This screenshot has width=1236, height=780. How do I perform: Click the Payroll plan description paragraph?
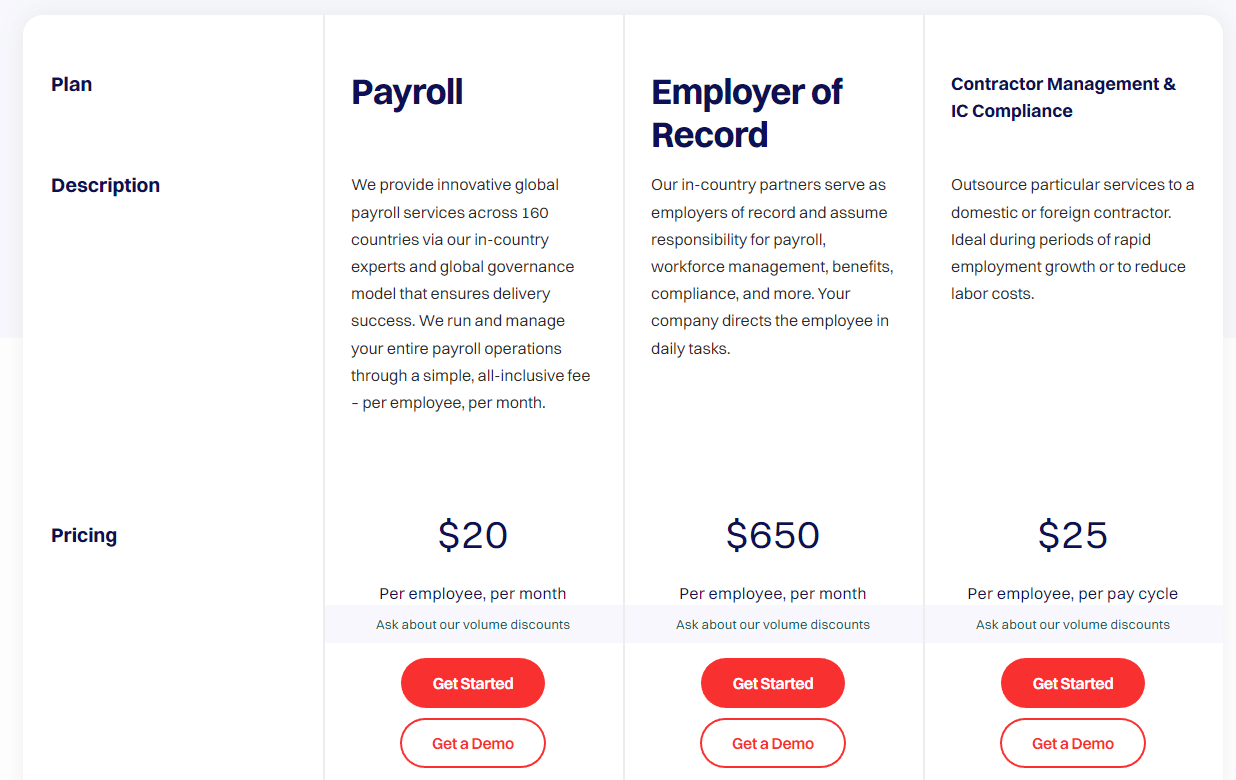(x=470, y=293)
